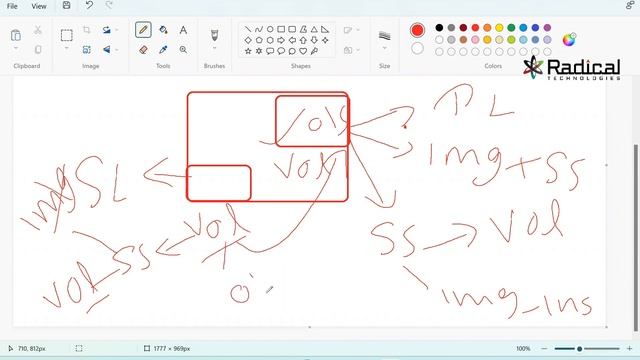Expand the shape Outline dropdown
This screenshot has width=640, height=360.
point(352,30)
